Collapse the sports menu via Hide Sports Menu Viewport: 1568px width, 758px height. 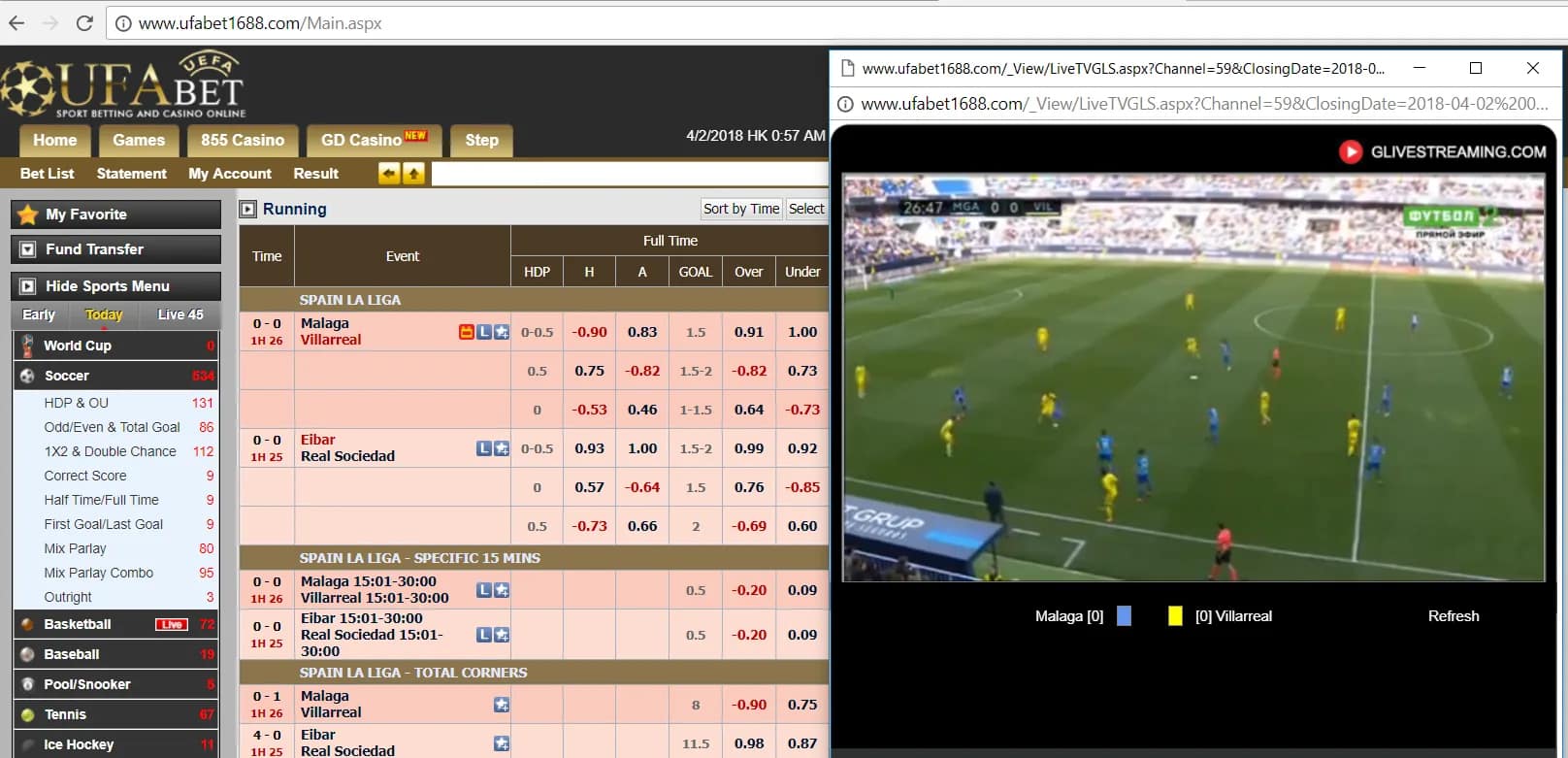tap(116, 286)
